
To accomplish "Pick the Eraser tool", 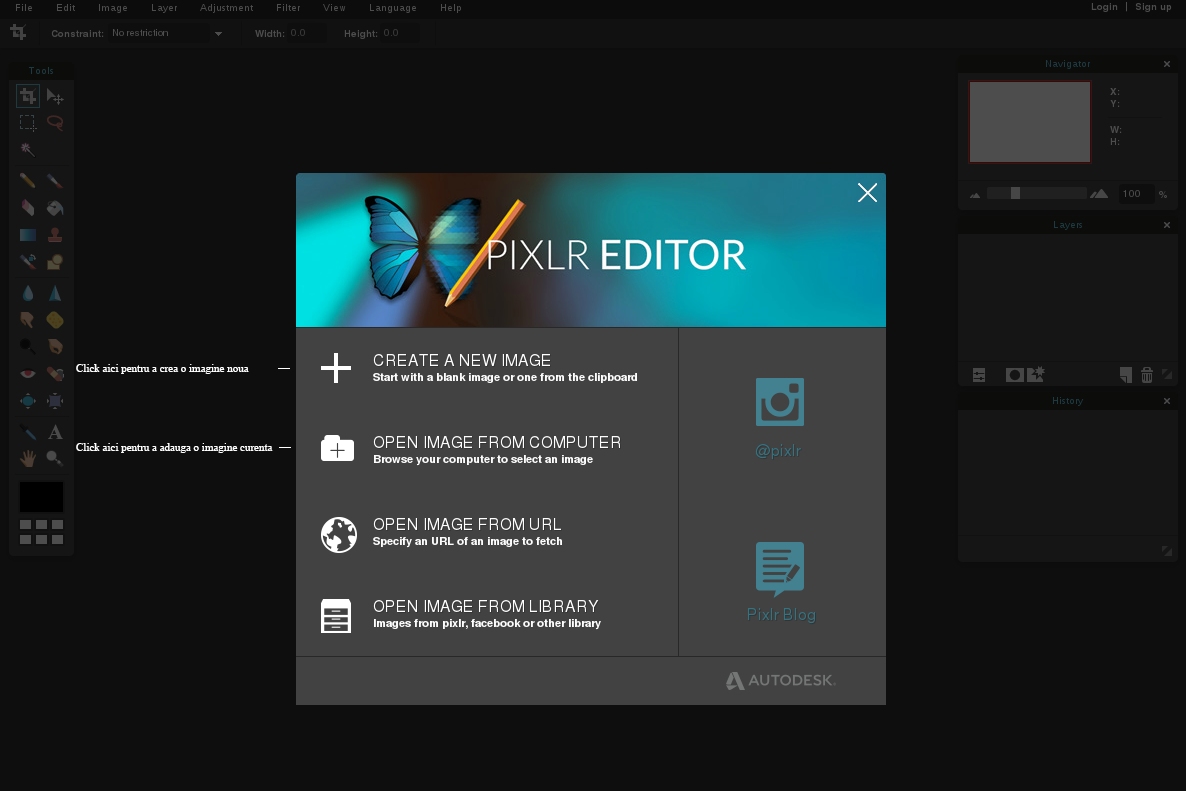I will 28,208.
